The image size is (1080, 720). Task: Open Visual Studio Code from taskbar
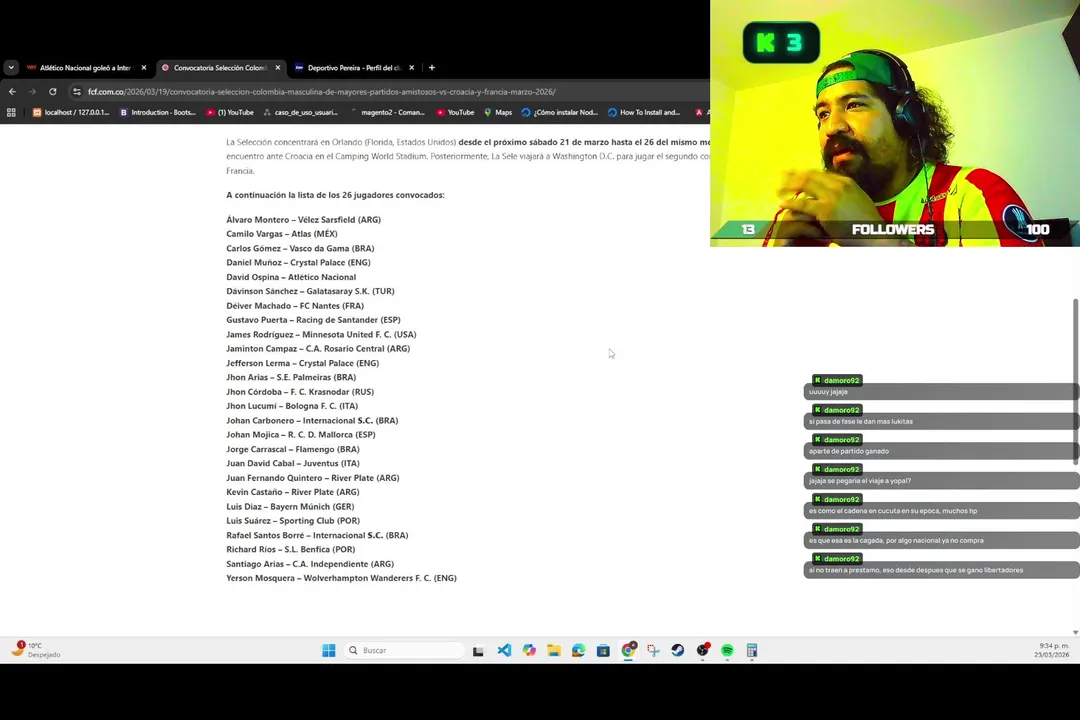click(x=504, y=650)
